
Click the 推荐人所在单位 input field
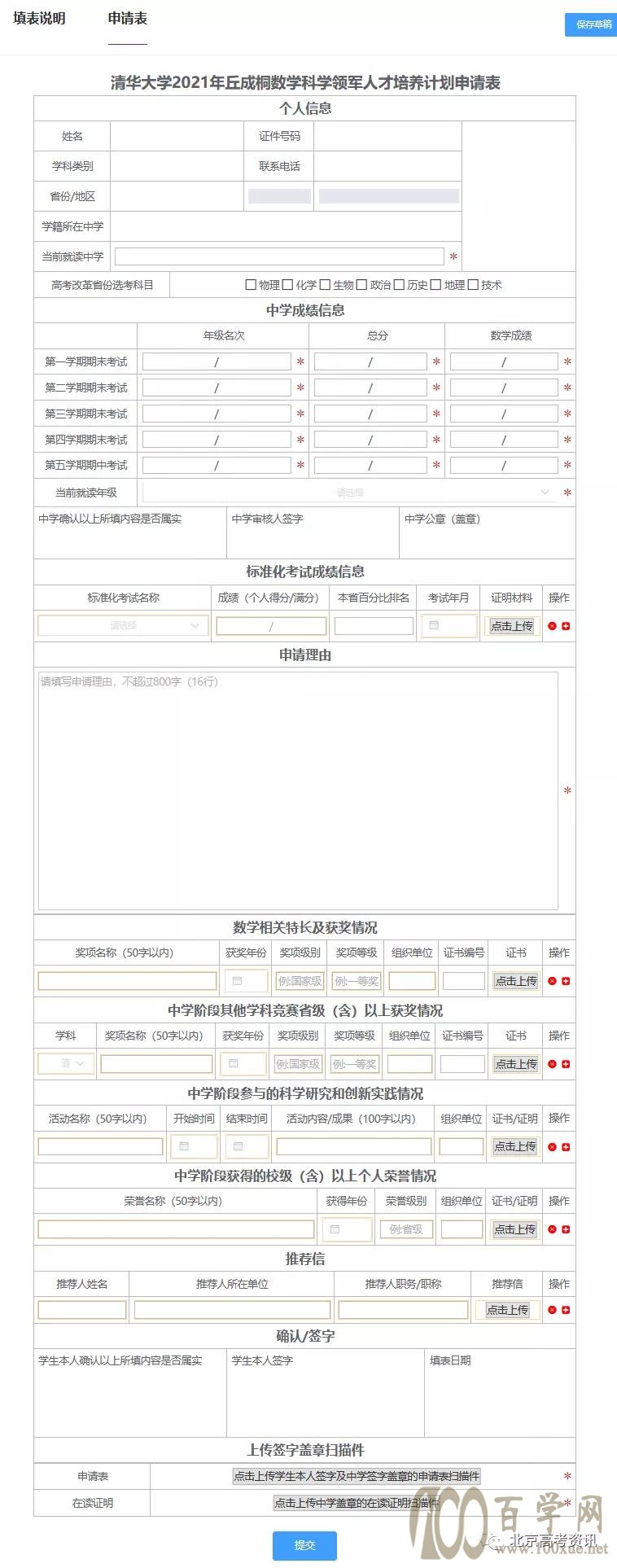pyautogui.click(x=232, y=1310)
